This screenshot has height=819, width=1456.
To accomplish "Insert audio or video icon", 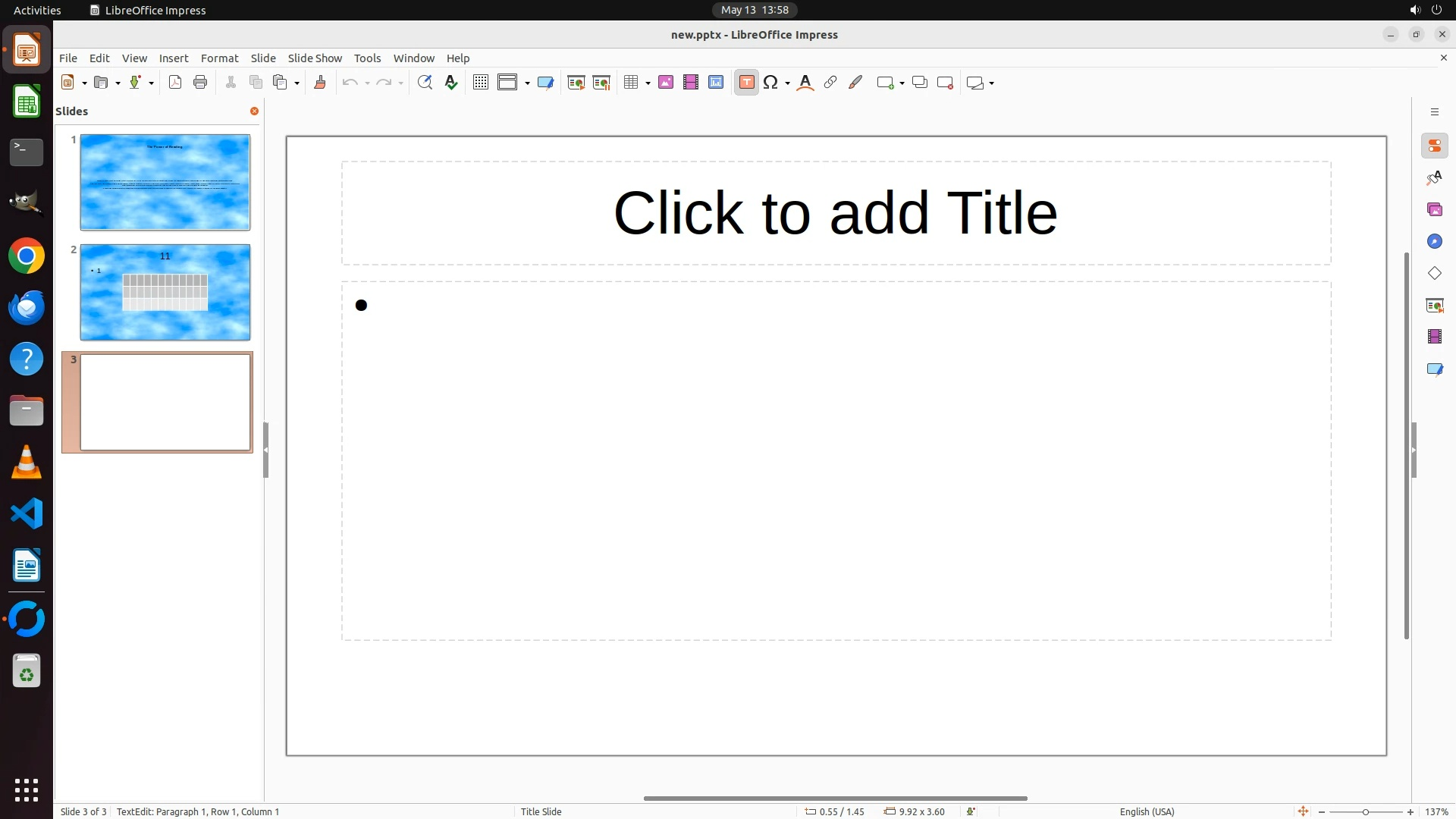I will pyautogui.click(x=691, y=83).
